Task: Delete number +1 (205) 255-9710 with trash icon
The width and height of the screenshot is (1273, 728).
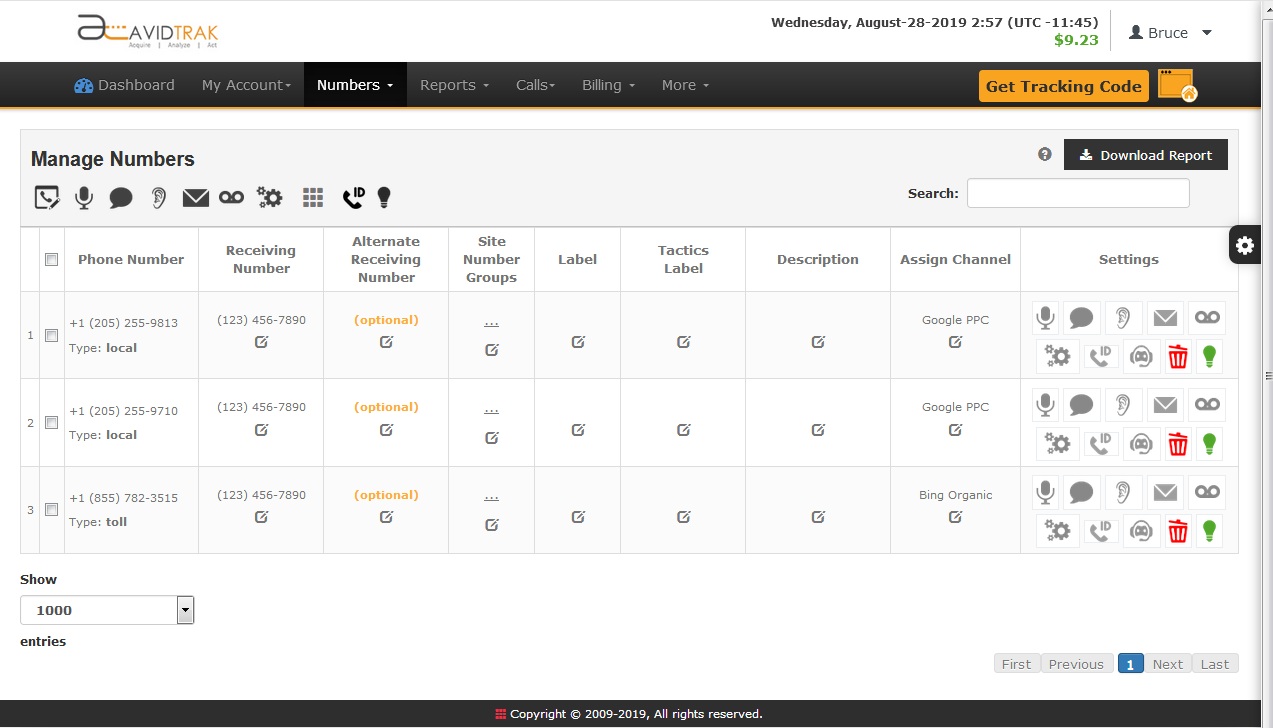Action: (1178, 443)
